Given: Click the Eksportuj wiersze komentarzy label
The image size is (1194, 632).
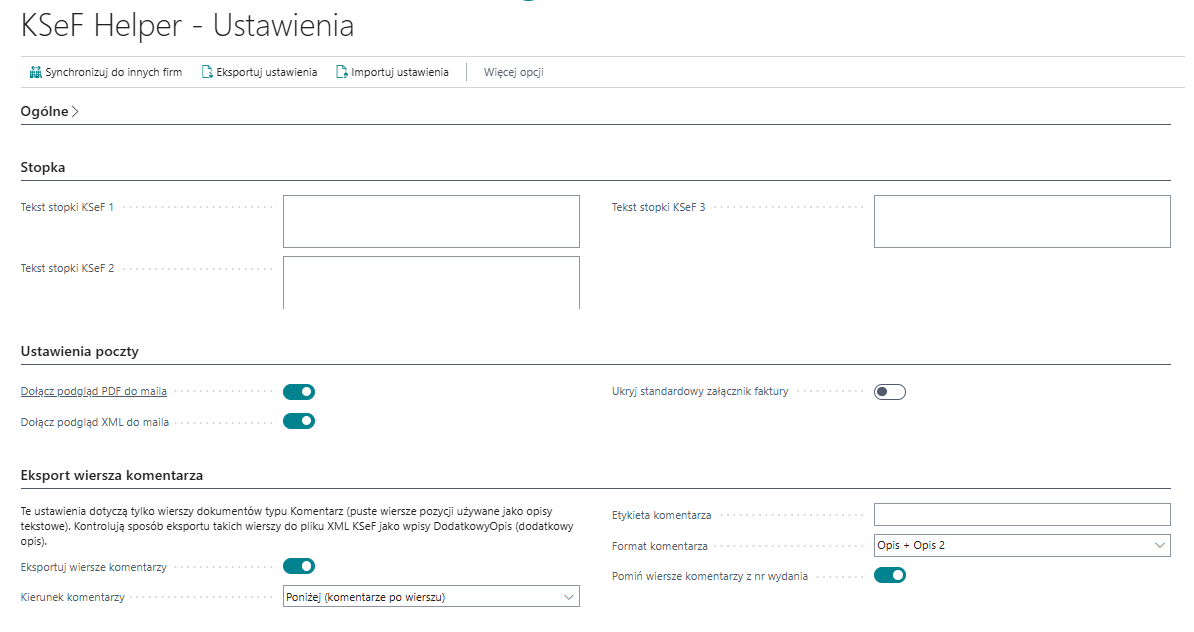Looking at the screenshot, I should click(94, 567).
